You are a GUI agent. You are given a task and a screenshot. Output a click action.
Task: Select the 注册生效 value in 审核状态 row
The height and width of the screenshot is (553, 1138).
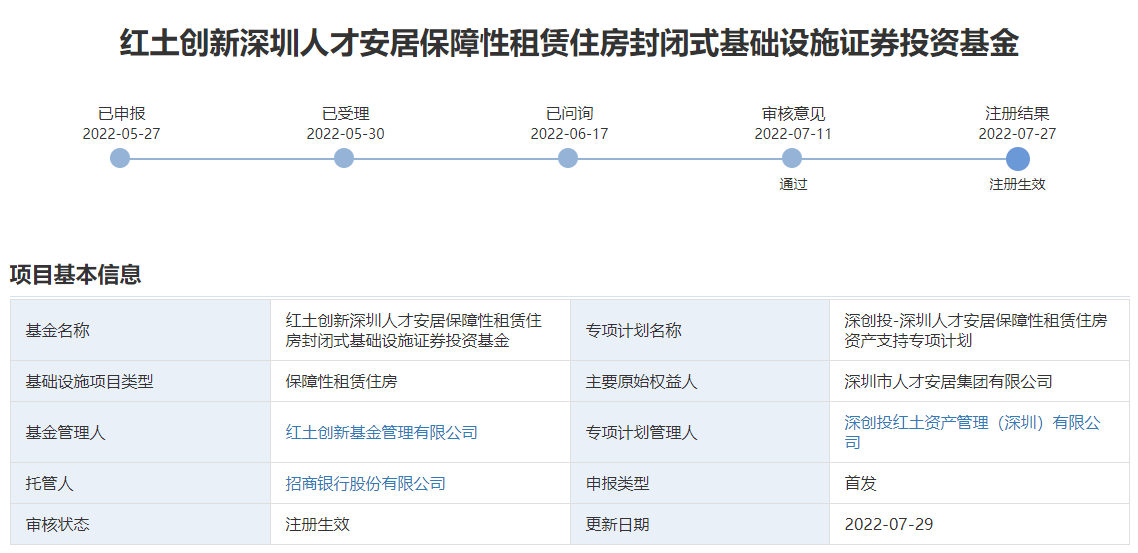click(317, 524)
